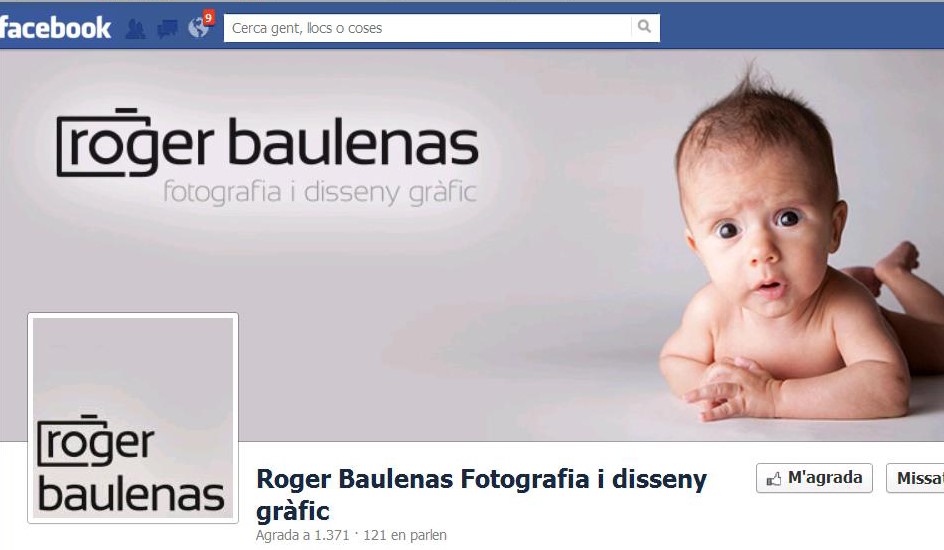
Task: Open the notifications globe icon
Action: pos(198,28)
